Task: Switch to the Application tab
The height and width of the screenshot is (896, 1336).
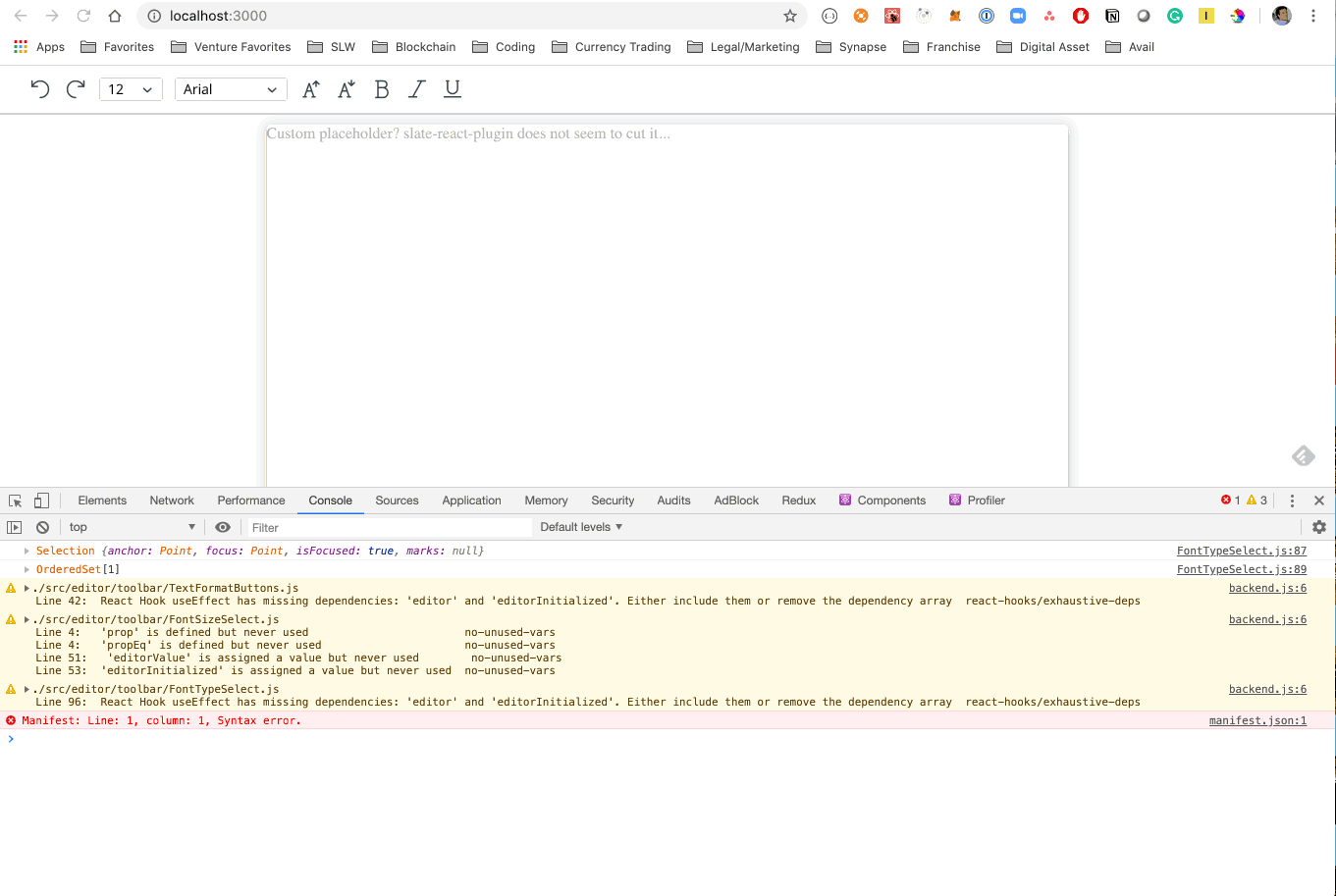Action: [x=471, y=501]
